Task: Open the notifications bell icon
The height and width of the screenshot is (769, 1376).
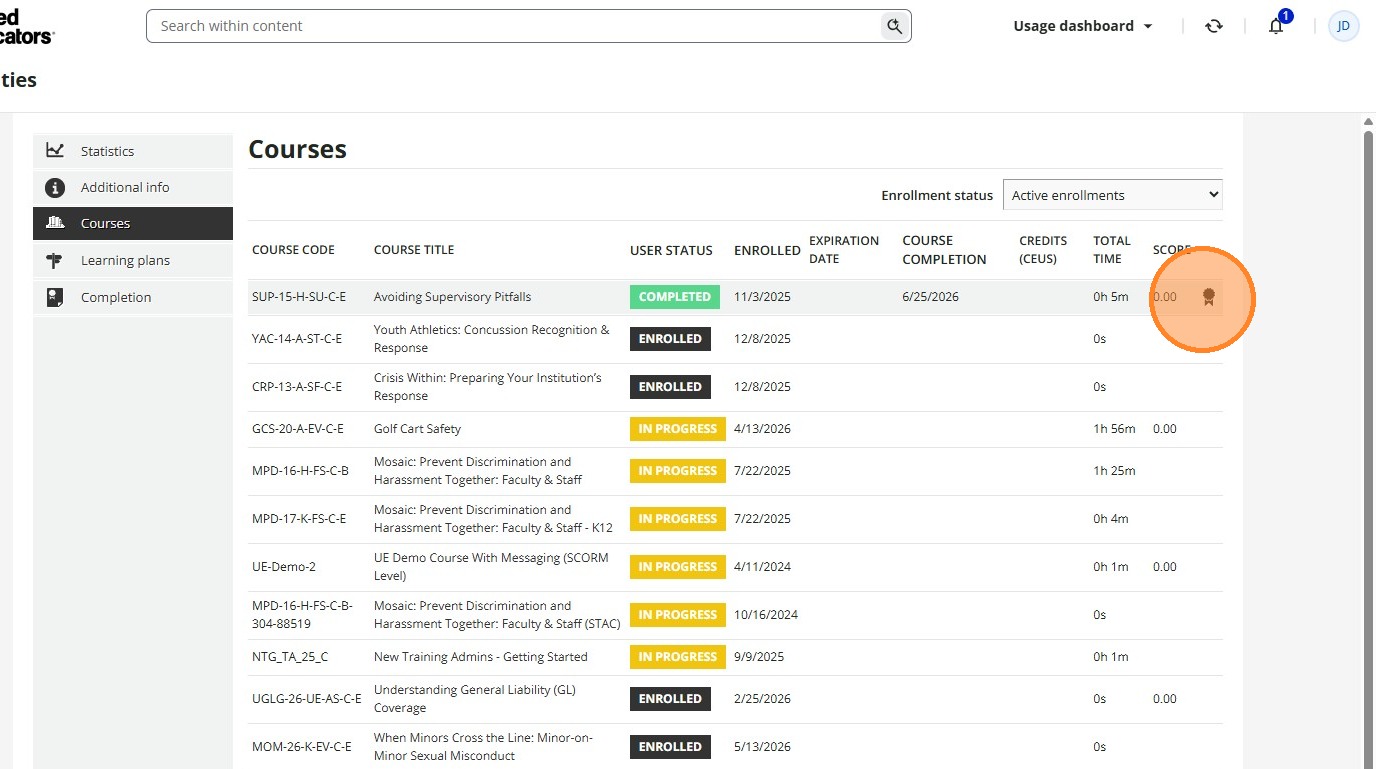Action: coord(1276,26)
